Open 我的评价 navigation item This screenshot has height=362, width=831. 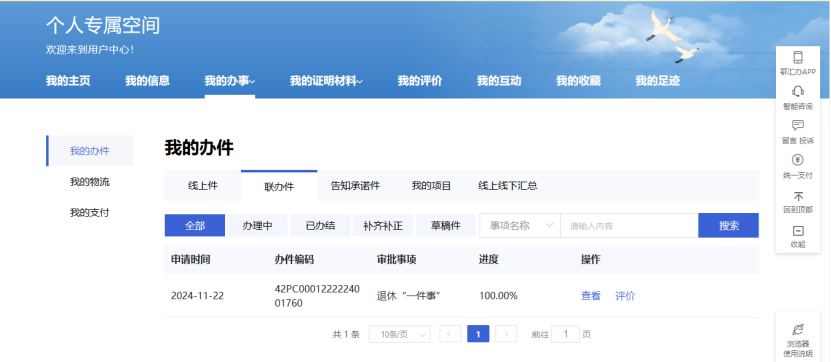(x=420, y=81)
